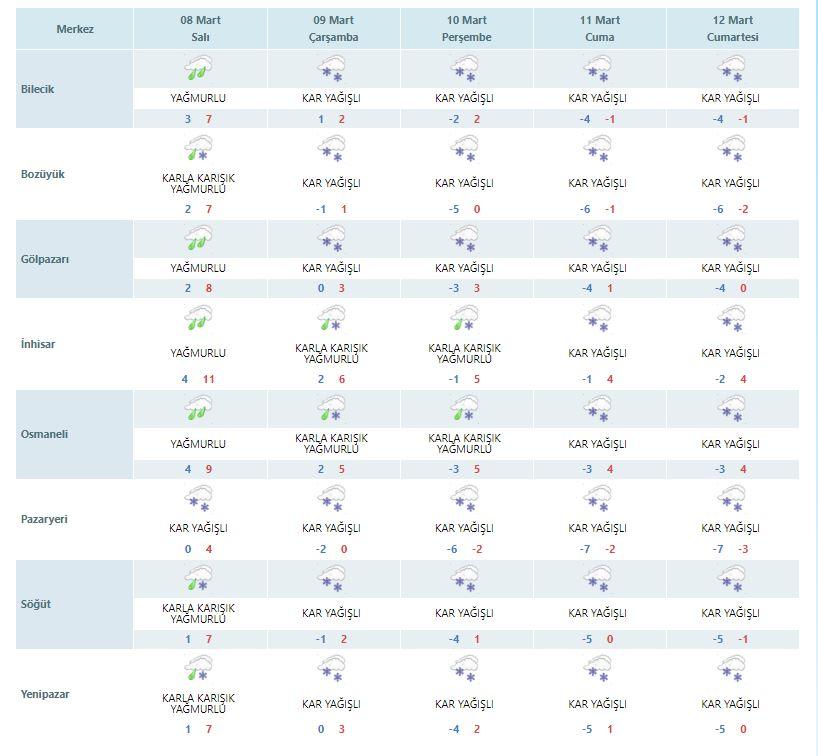Select the 10 Mart Perşembe column header
This screenshot has height=756, width=818.
466,29
